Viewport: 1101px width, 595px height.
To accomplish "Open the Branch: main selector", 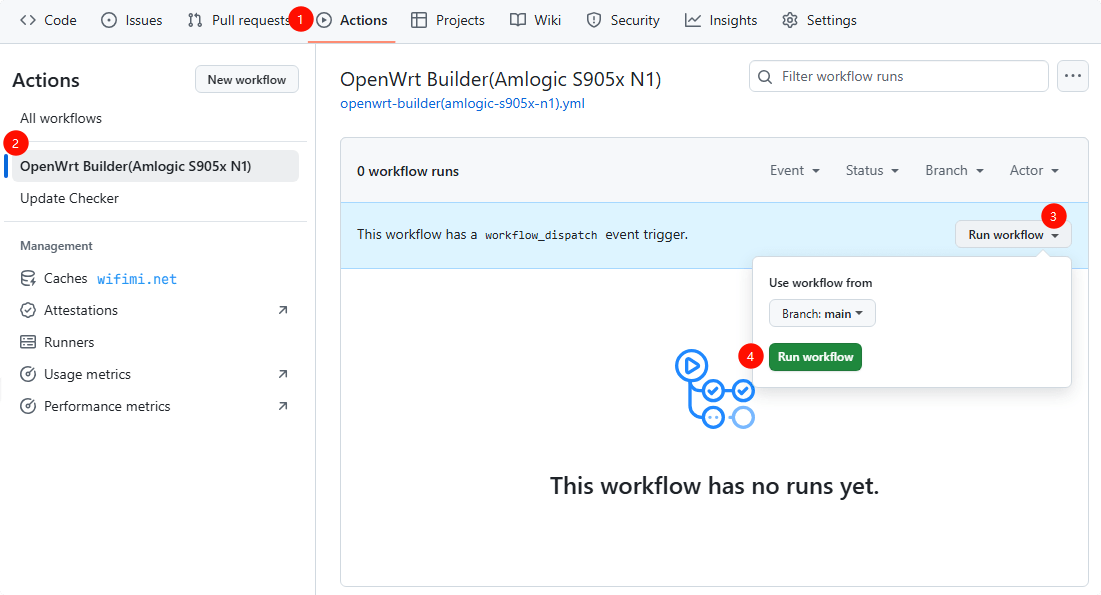I will coord(822,313).
